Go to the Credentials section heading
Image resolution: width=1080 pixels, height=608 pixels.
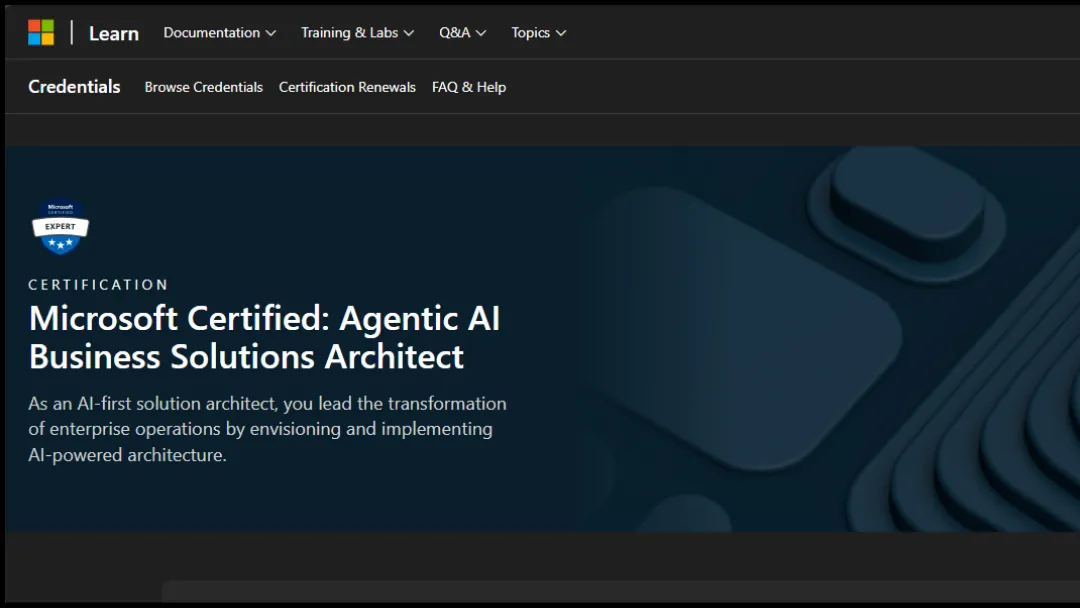(x=74, y=87)
